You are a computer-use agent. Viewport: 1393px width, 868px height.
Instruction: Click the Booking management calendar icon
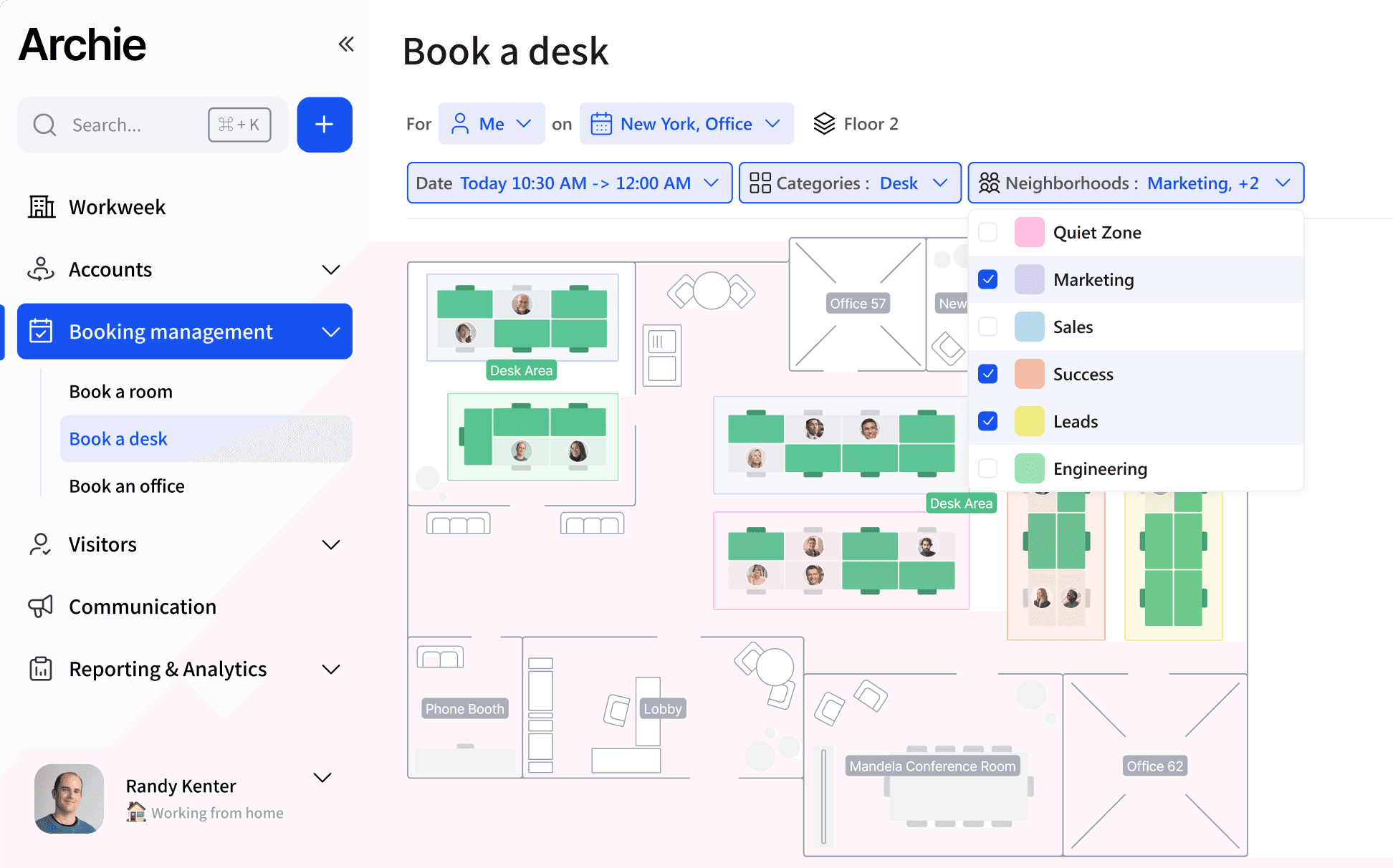pos(42,331)
